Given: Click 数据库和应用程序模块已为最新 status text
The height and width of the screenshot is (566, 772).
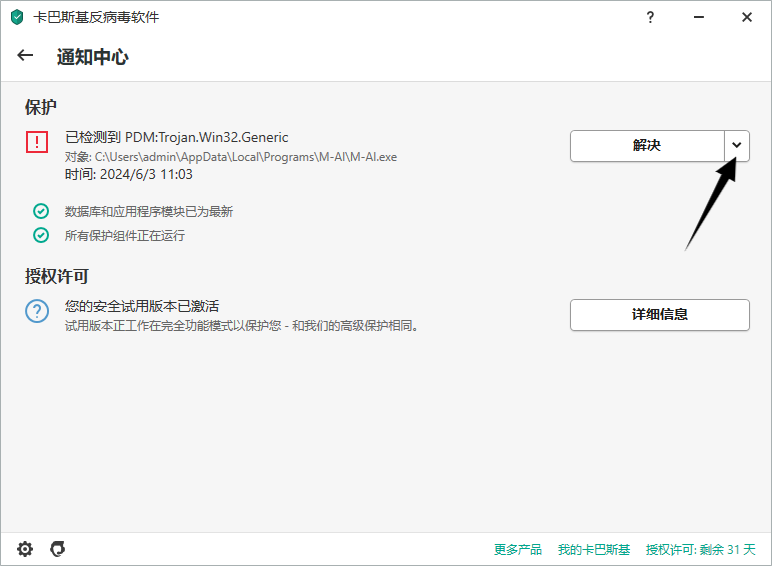Looking at the screenshot, I should (x=149, y=212).
